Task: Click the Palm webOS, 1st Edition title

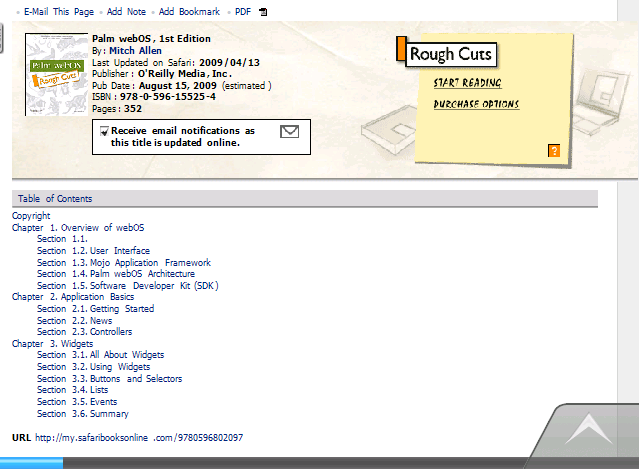Action: [x=151, y=39]
